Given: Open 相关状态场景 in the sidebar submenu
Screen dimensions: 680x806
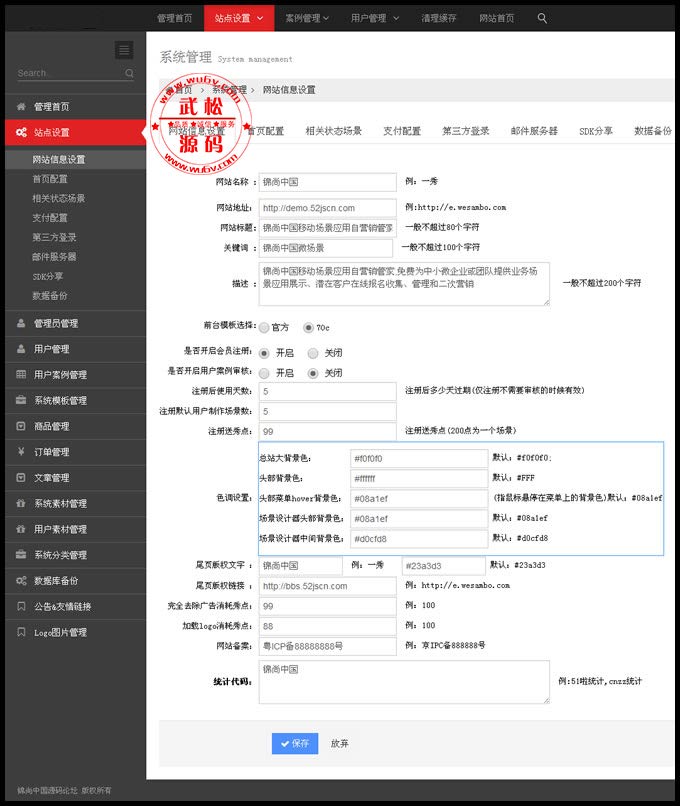Looking at the screenshot, I should 59,198.
